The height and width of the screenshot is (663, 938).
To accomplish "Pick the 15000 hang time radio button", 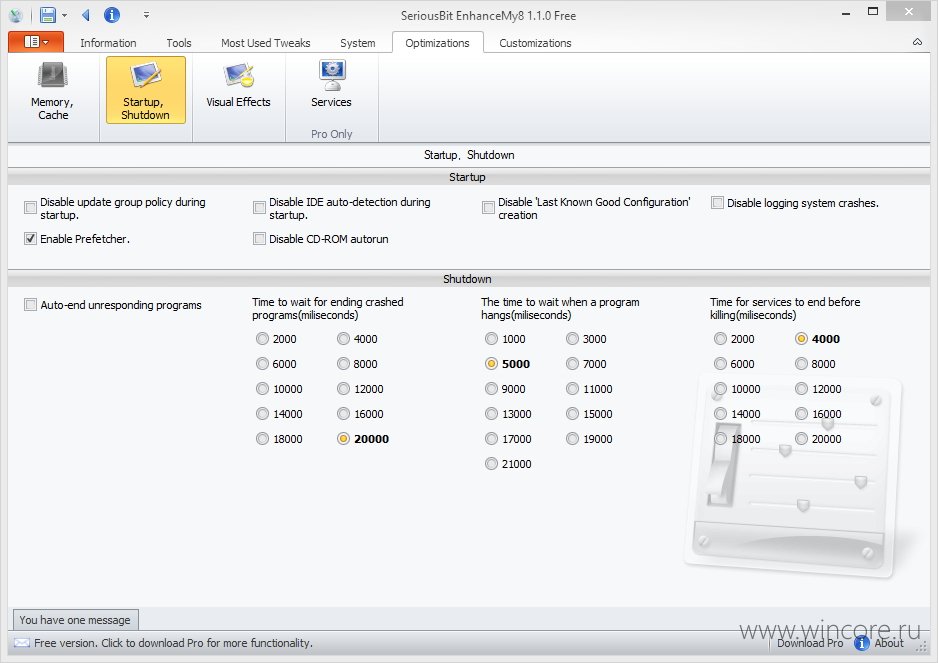I will click(x=572, y=414).
